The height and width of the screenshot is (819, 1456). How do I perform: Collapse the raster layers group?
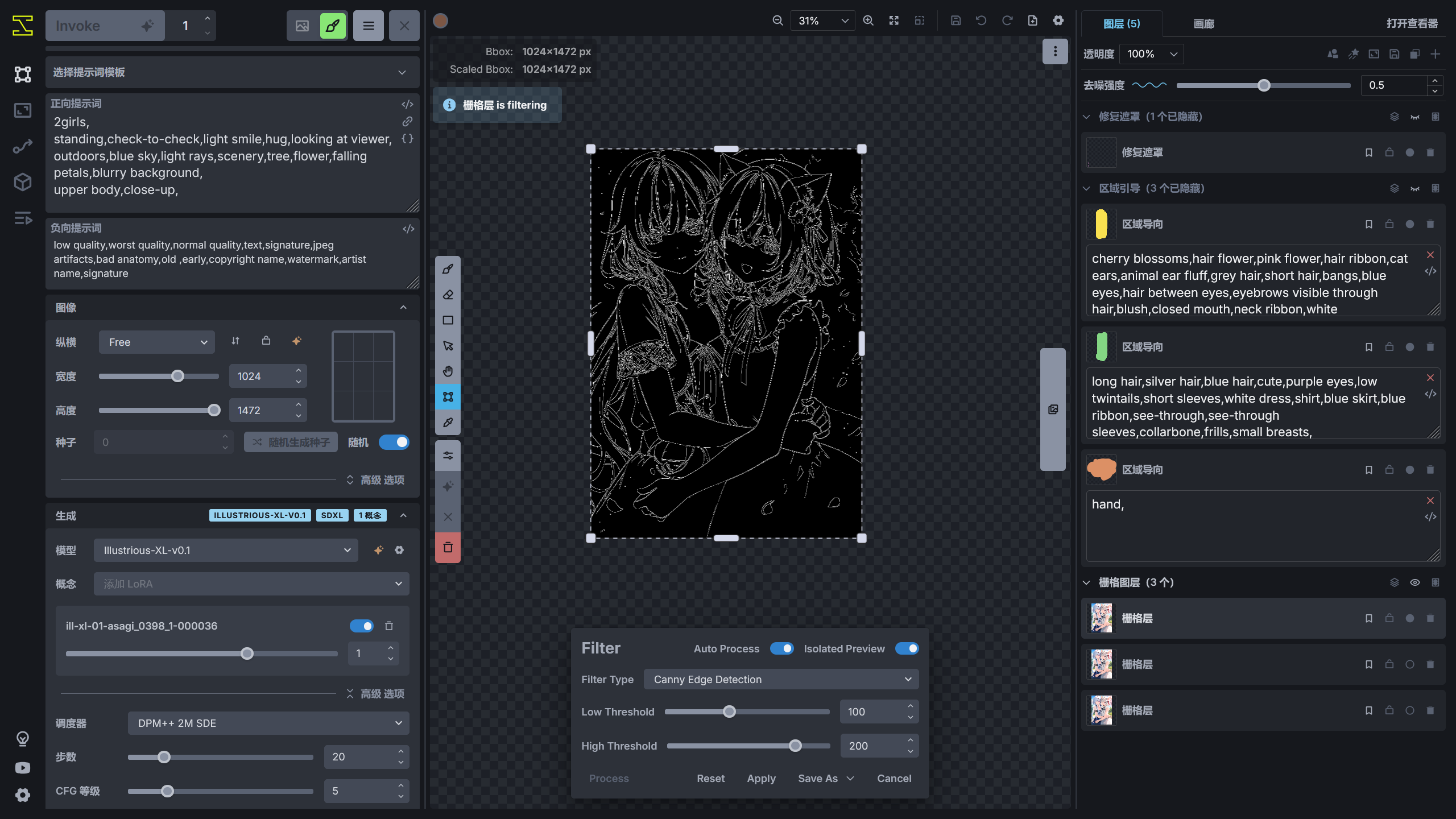pos(1086,582)
